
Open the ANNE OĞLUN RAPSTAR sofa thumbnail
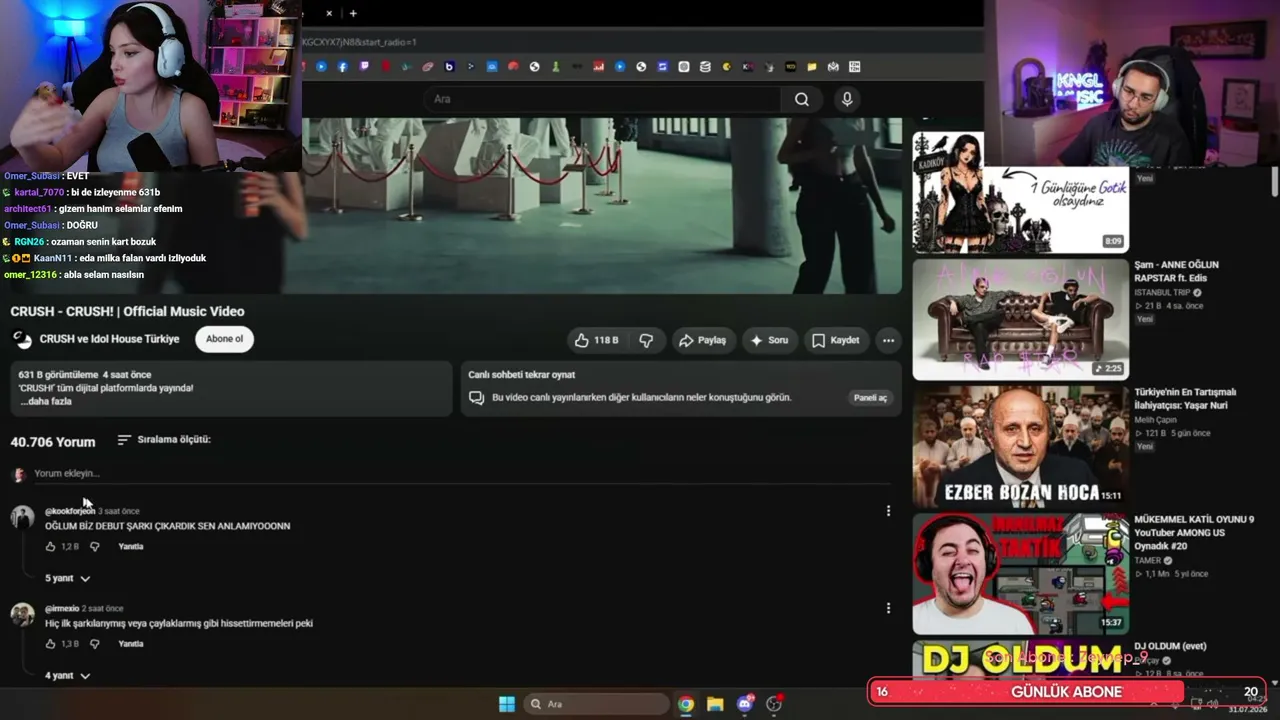[1020, 319]
